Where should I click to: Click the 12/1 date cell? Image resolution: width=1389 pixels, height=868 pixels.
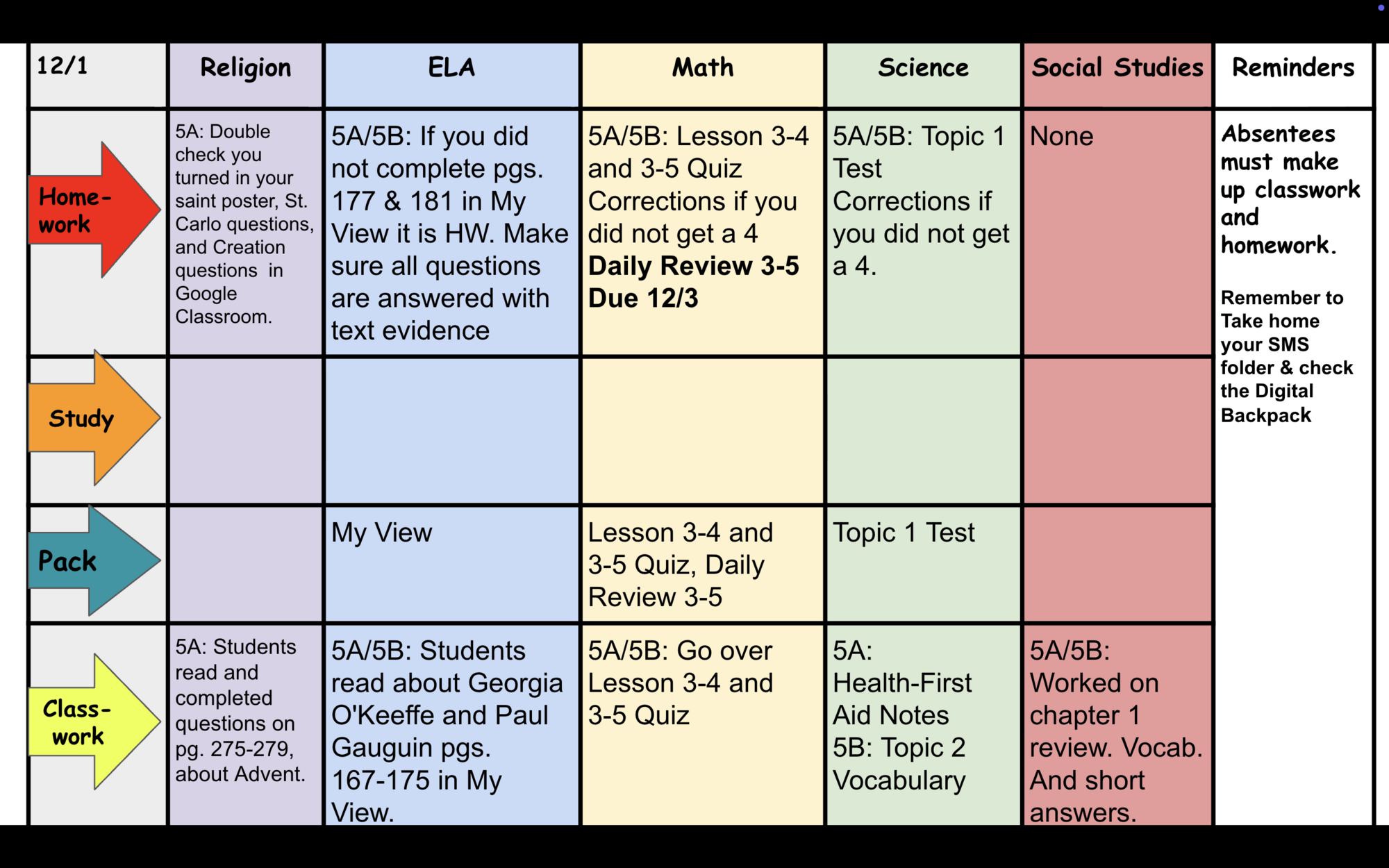pos(63,66)
